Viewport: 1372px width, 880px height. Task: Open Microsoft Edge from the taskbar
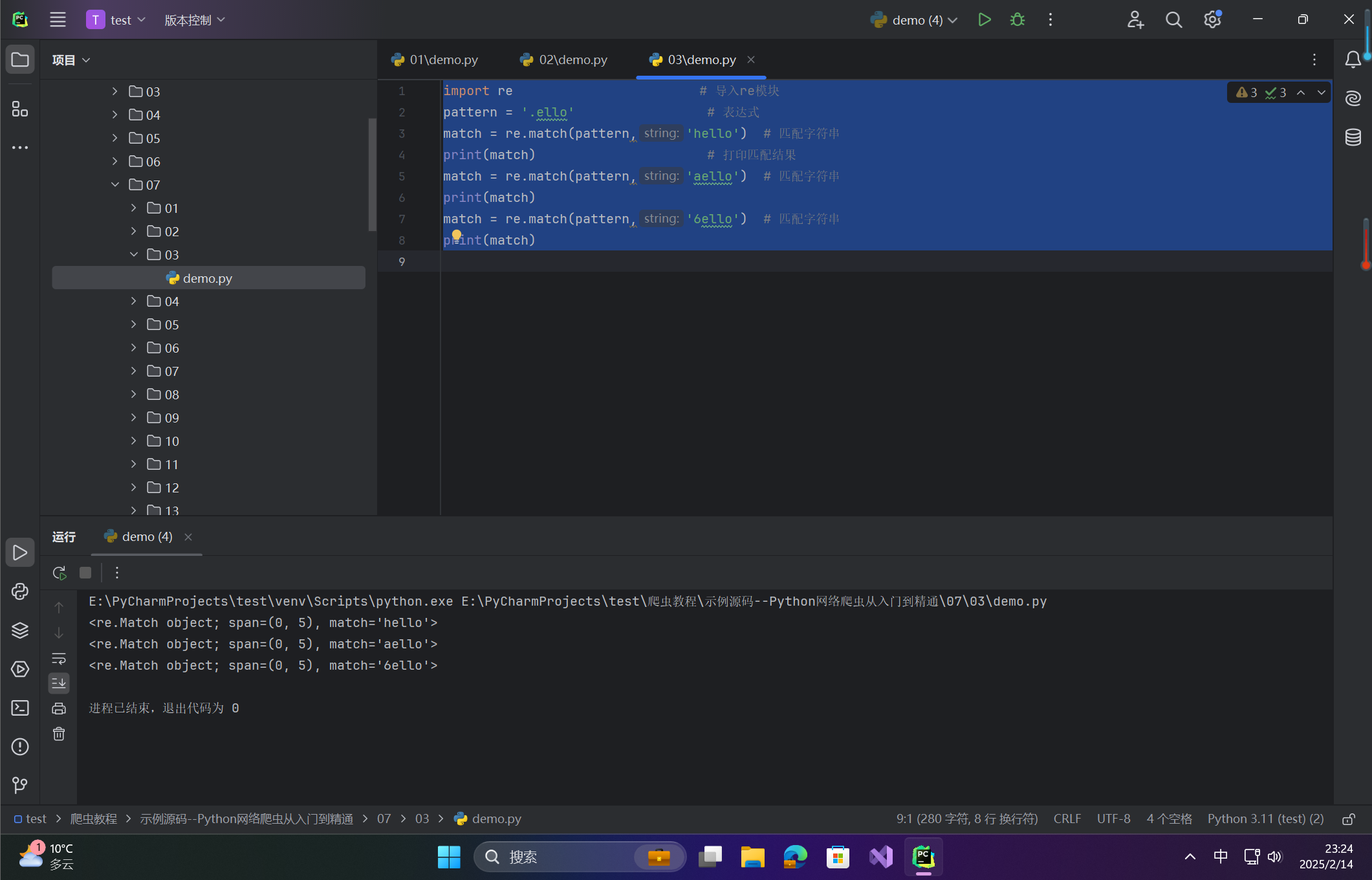(795, 857)
